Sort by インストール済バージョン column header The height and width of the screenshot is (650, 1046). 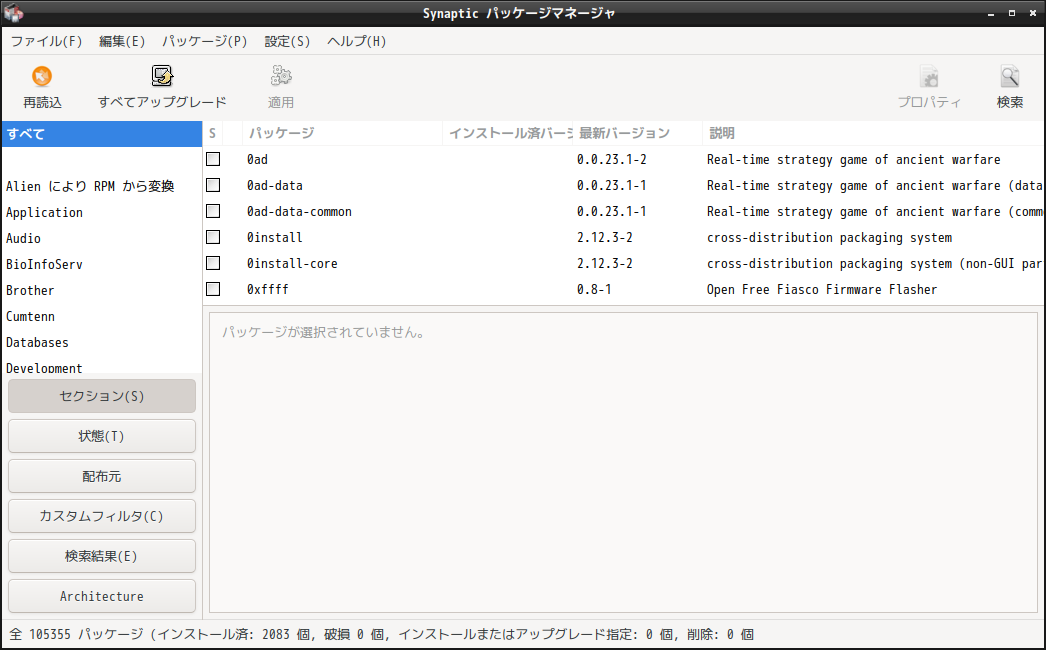[x=508, y=133]
